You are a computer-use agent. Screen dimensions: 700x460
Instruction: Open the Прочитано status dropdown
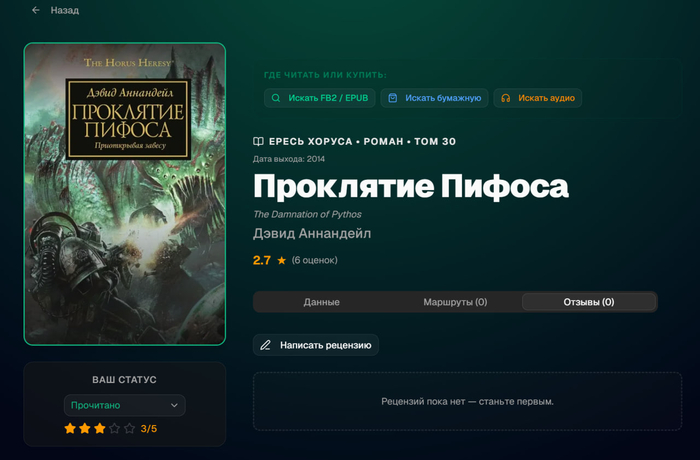coord(125,405)
